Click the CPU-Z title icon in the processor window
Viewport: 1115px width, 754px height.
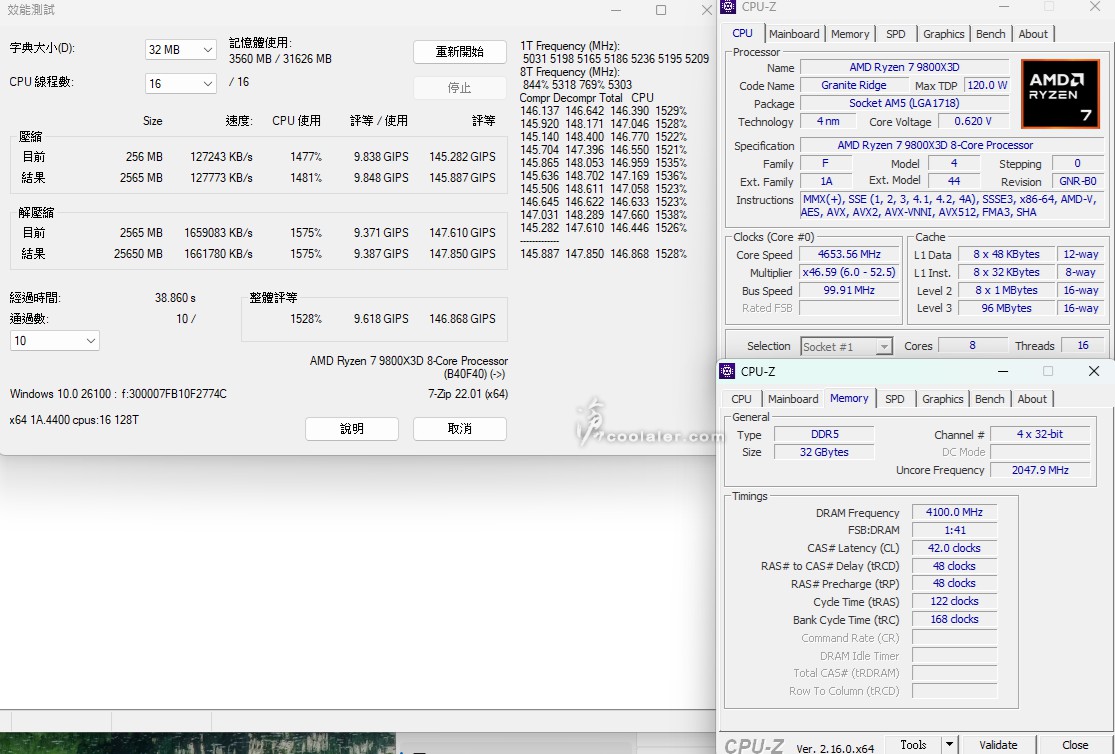click(x=728, y=7)
